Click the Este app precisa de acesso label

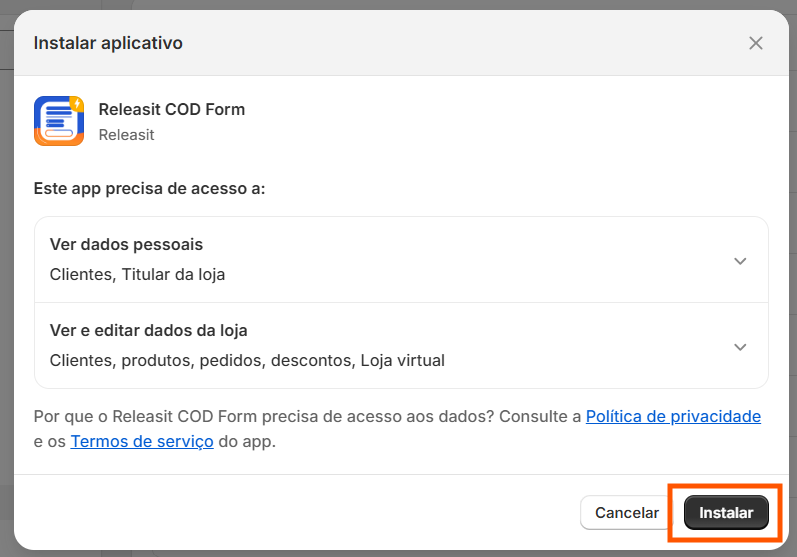[149, 189]
